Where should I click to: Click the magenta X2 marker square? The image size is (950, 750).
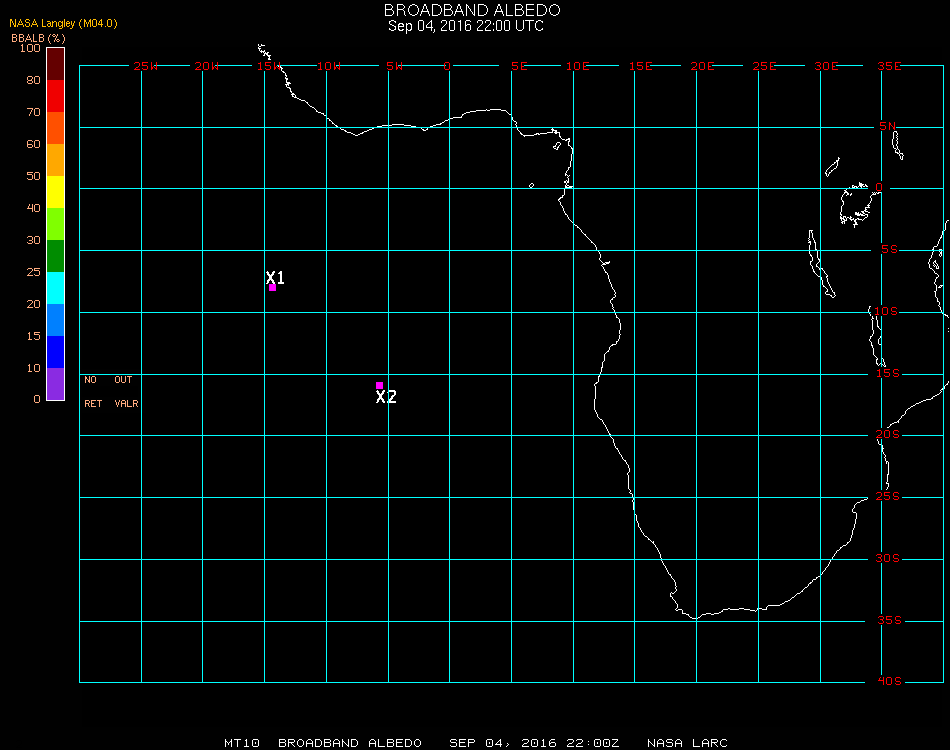click(x=379, y=385)
